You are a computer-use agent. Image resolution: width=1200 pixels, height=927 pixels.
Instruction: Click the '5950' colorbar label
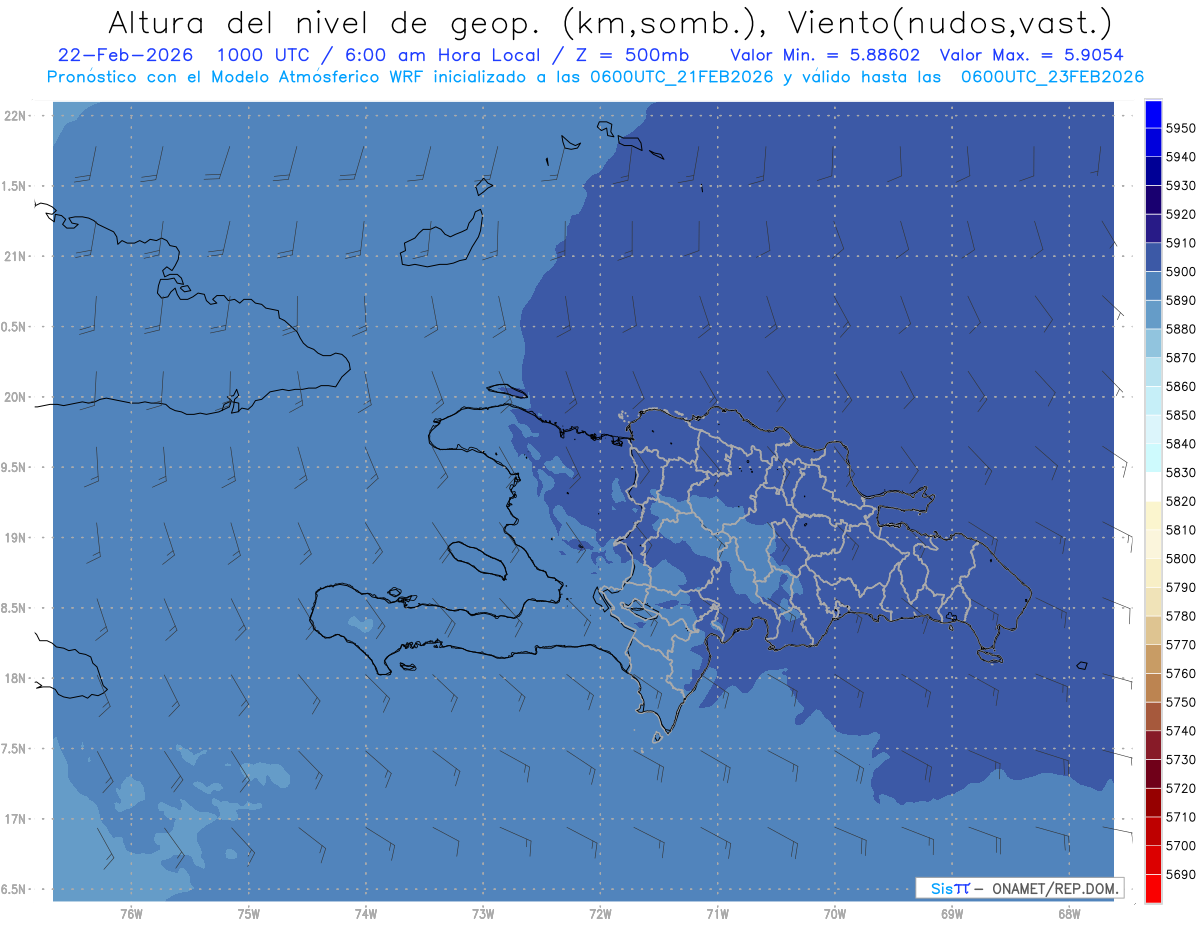(x=1180, y=128)
